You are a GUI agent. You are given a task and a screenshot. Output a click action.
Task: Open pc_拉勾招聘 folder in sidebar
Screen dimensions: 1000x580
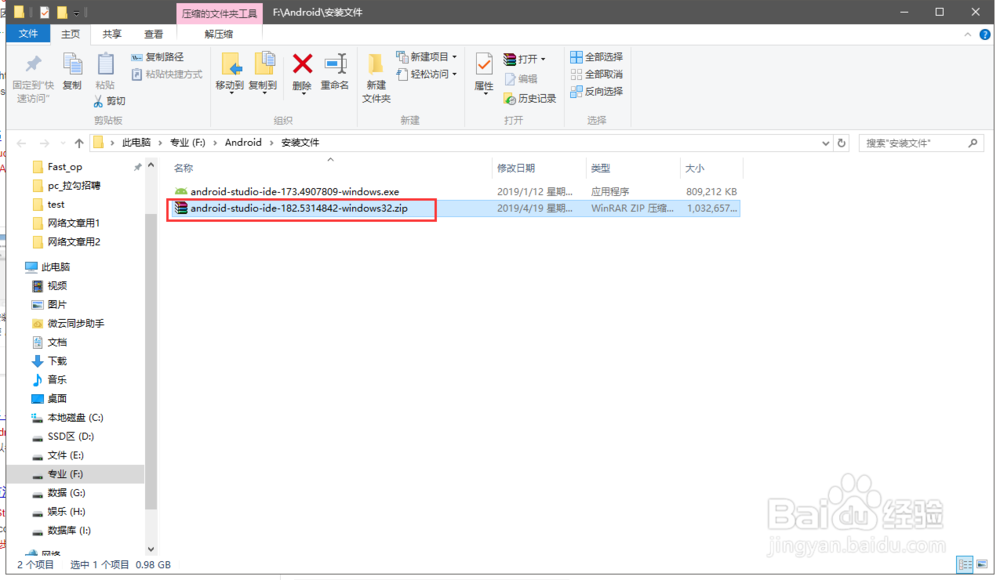pyautogui.click(x=73, y=186)
